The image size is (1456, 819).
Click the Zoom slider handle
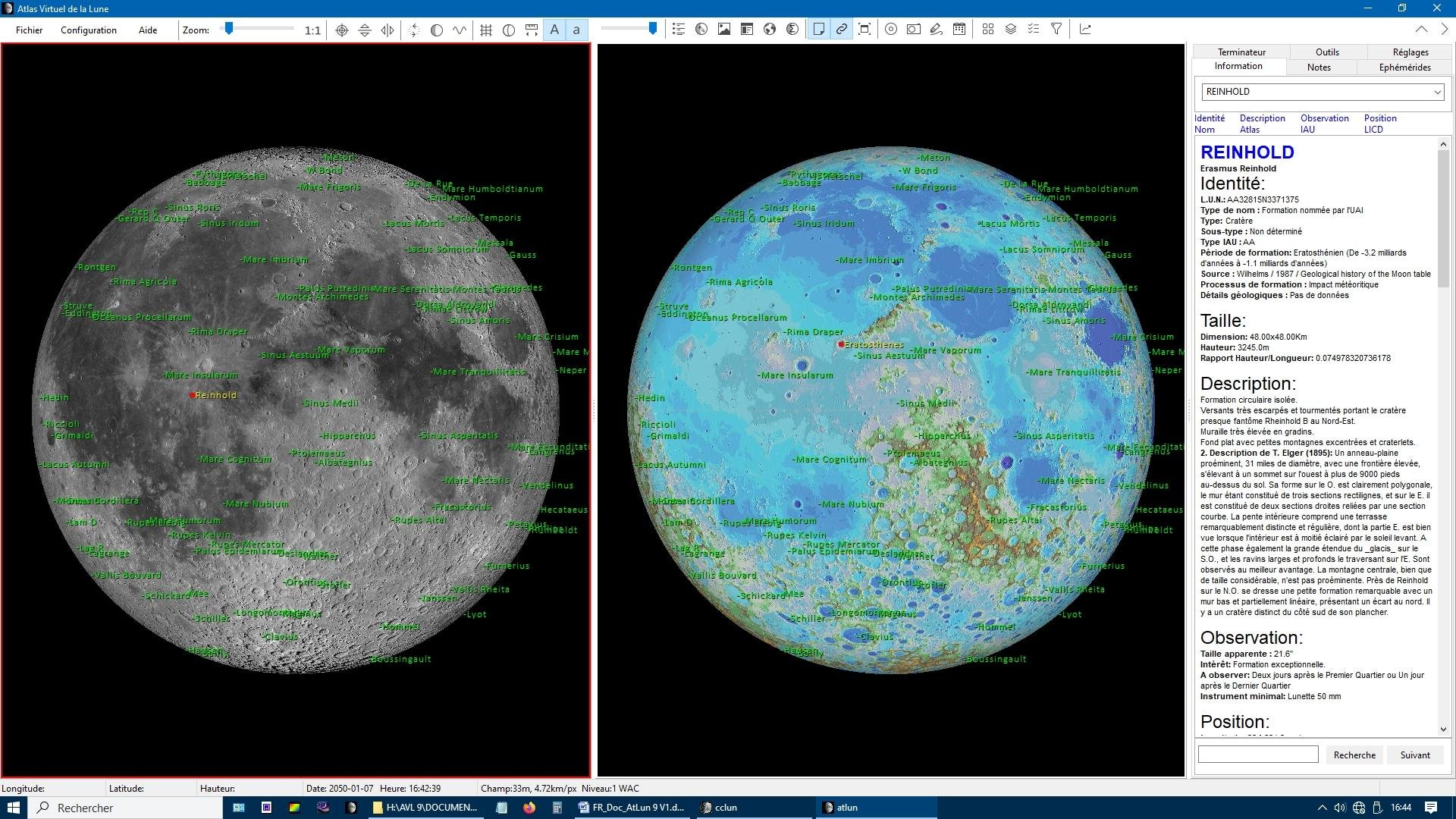[x=228, y=29]
